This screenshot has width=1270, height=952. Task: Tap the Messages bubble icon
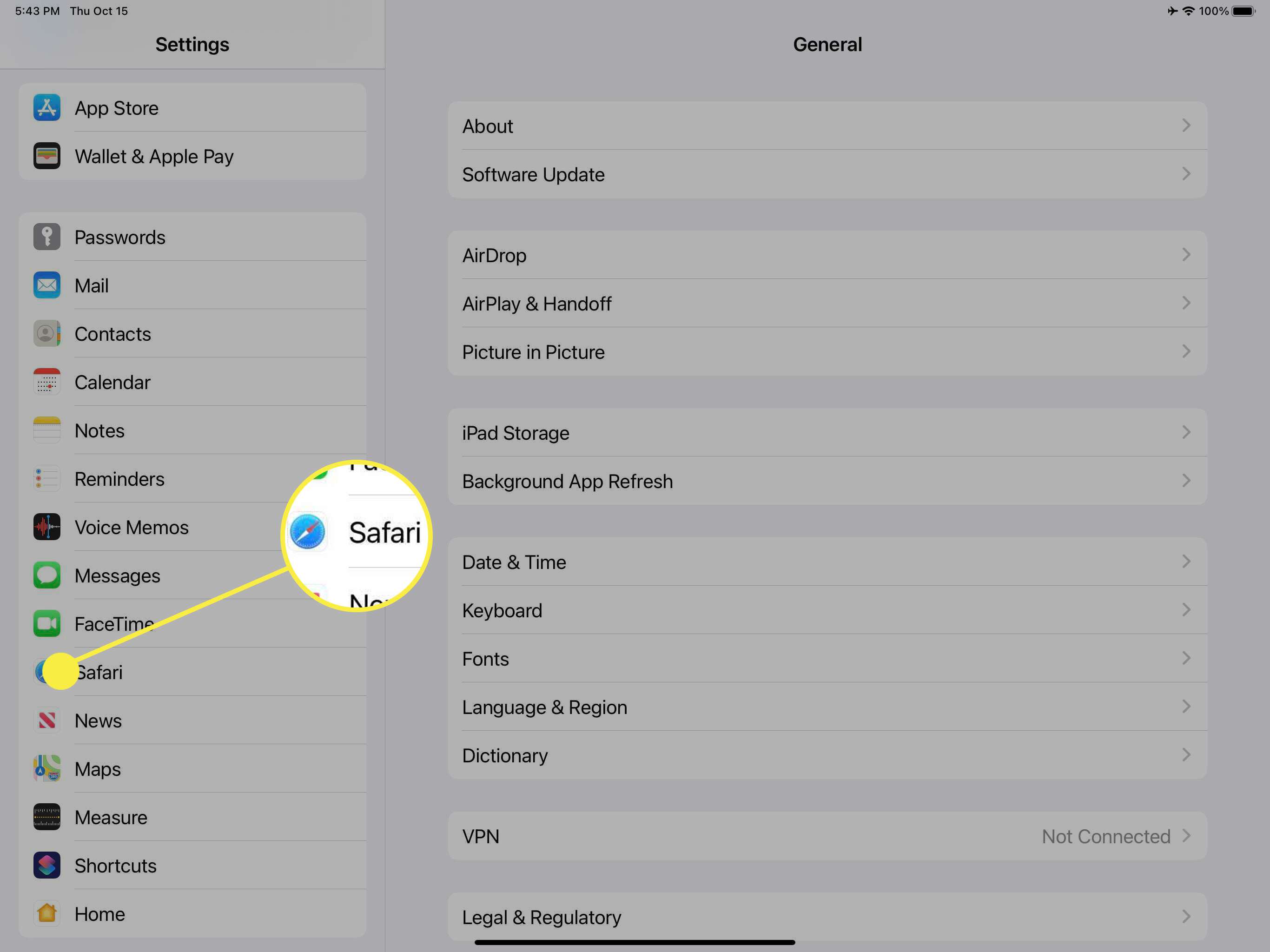coord(46,575)
